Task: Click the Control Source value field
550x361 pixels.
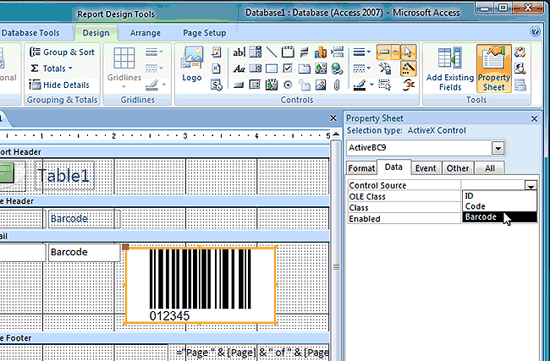Action: [493, 185]
